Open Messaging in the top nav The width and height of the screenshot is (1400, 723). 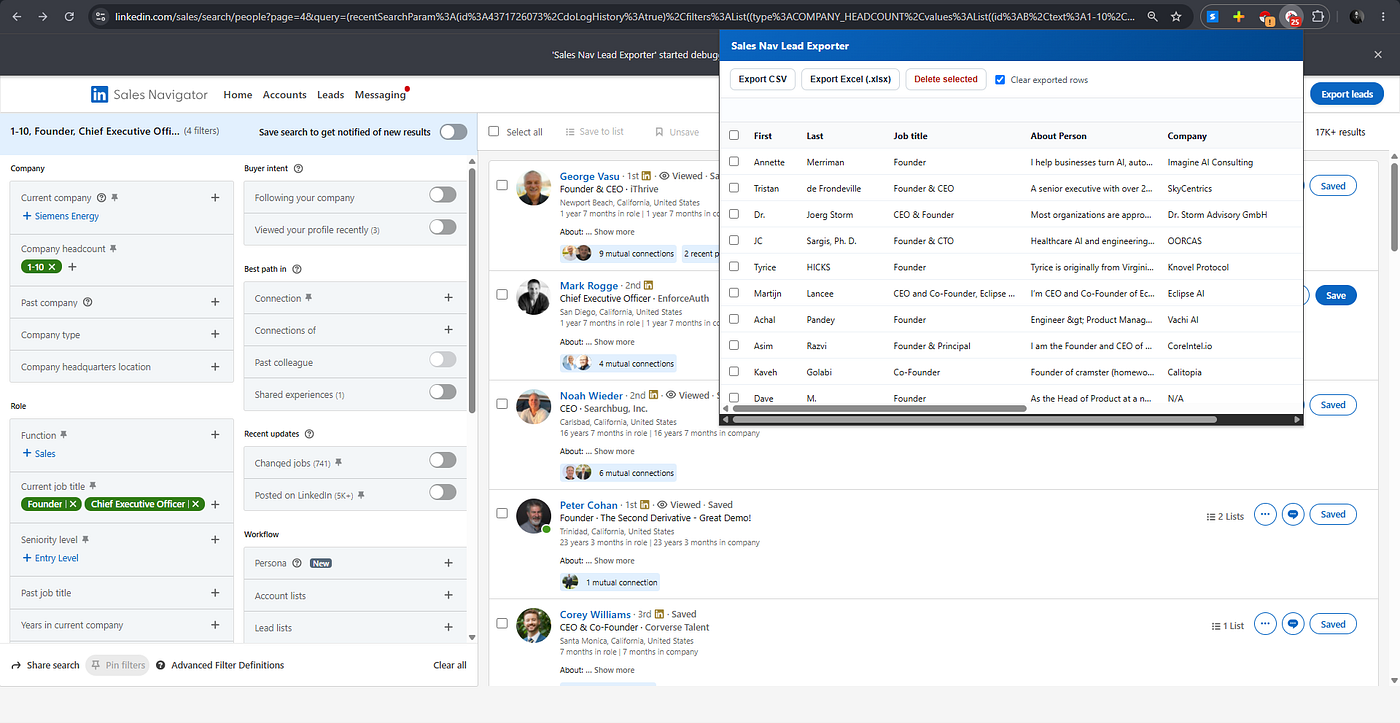coord(380,95)
